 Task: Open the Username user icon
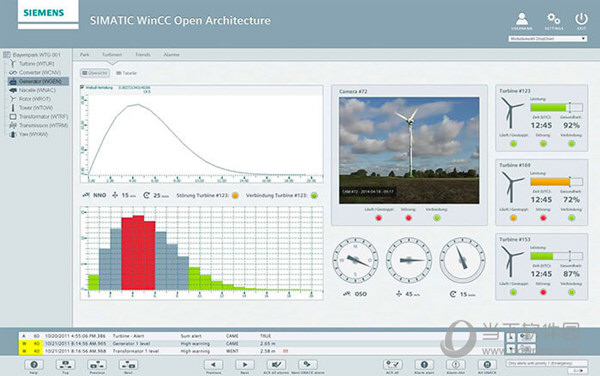522,19
